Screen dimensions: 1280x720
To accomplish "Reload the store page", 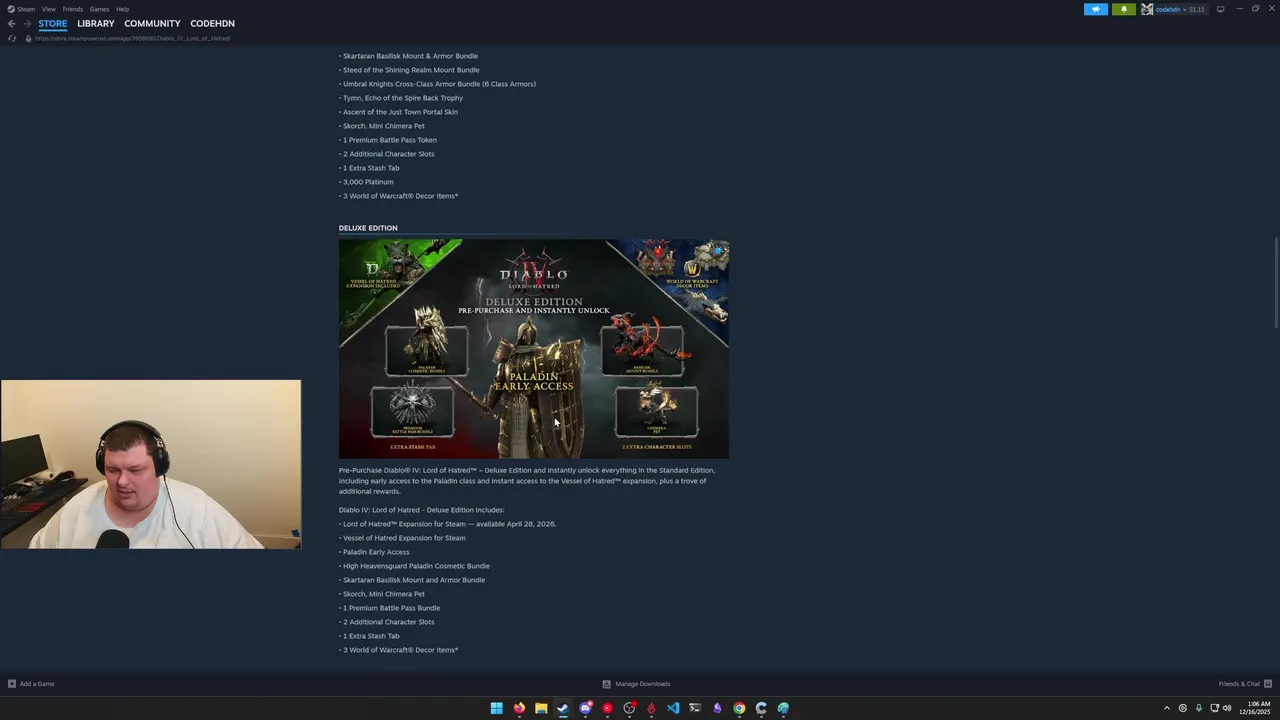I will tap(12, 38).
